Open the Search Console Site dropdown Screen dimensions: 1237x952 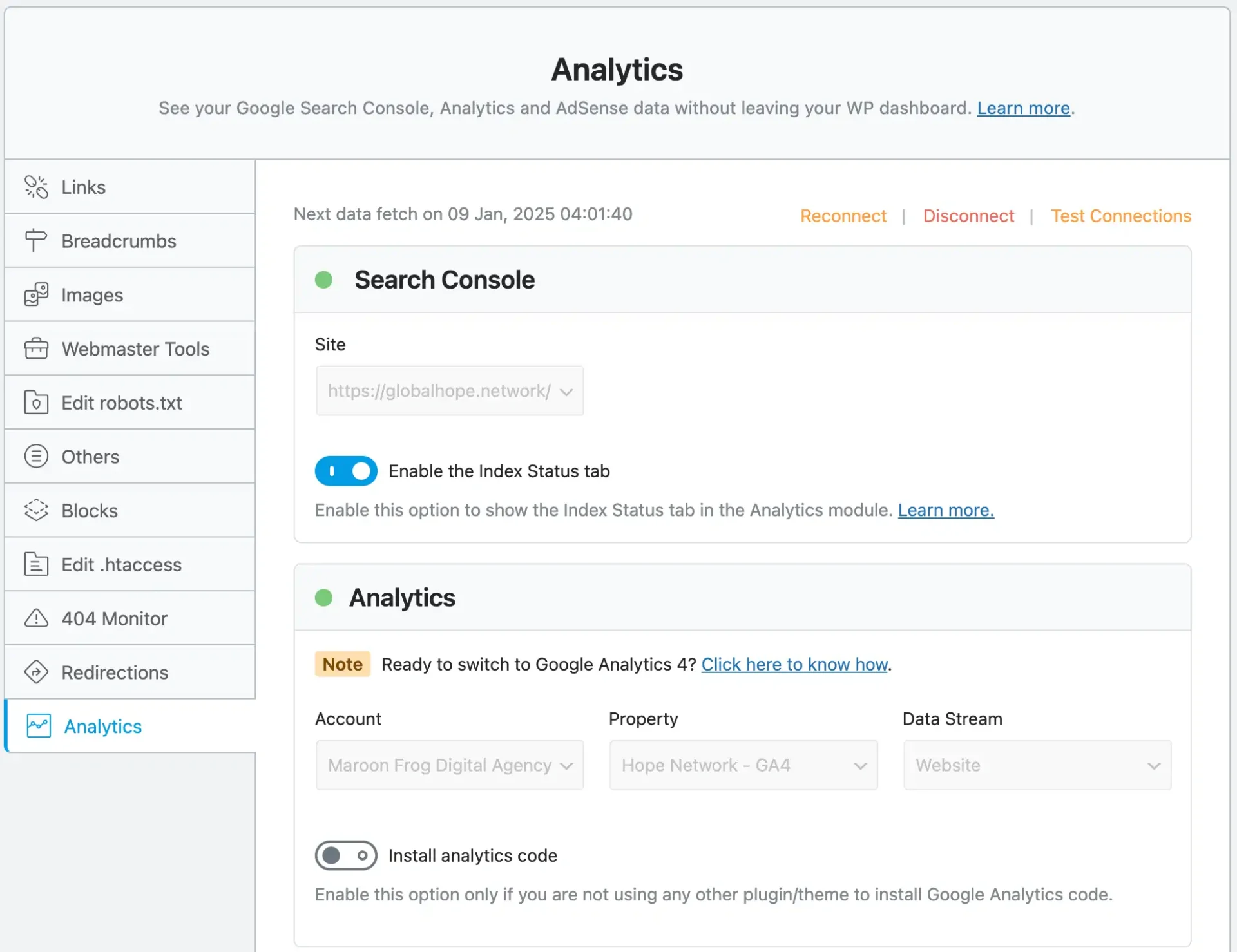click(x=450, y=391)
